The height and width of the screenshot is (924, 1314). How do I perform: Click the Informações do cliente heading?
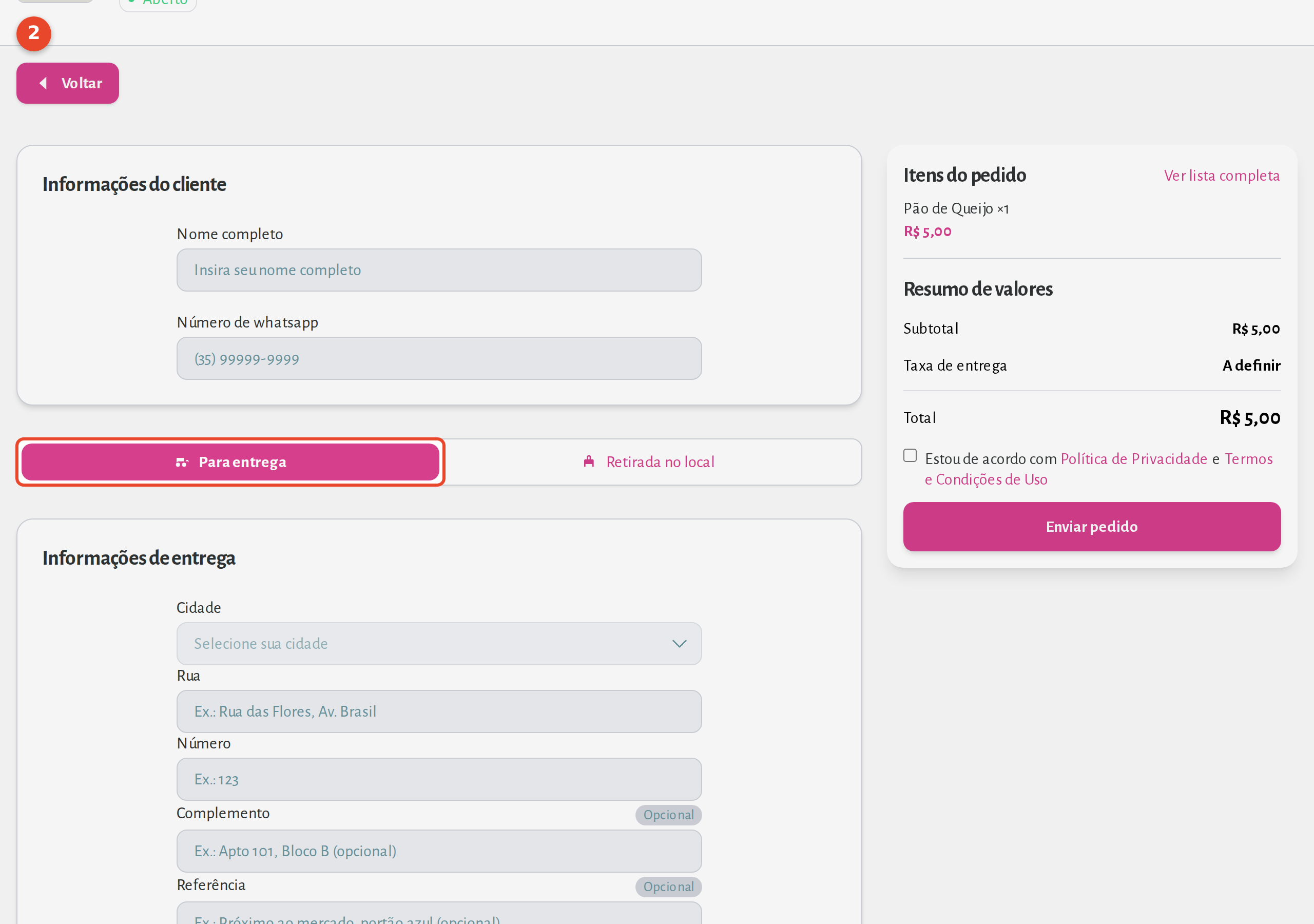pyautogui.click(x=134, y=184)
